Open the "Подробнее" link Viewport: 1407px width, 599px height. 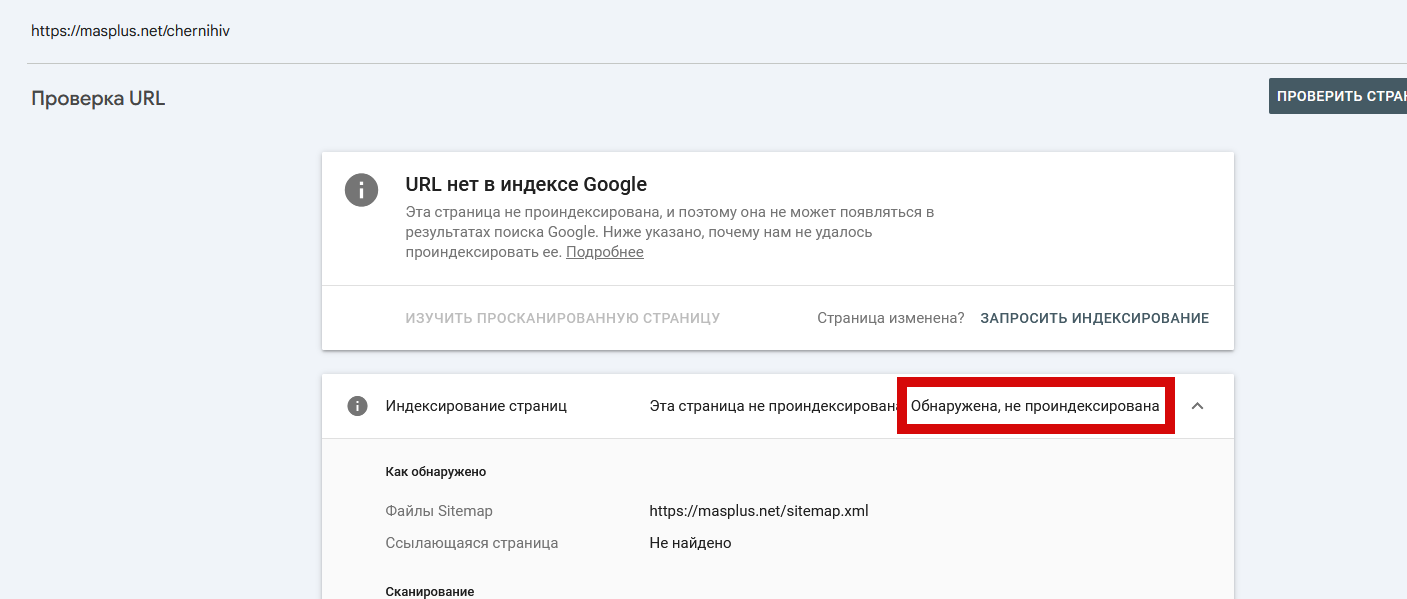[x=604, y=252]
